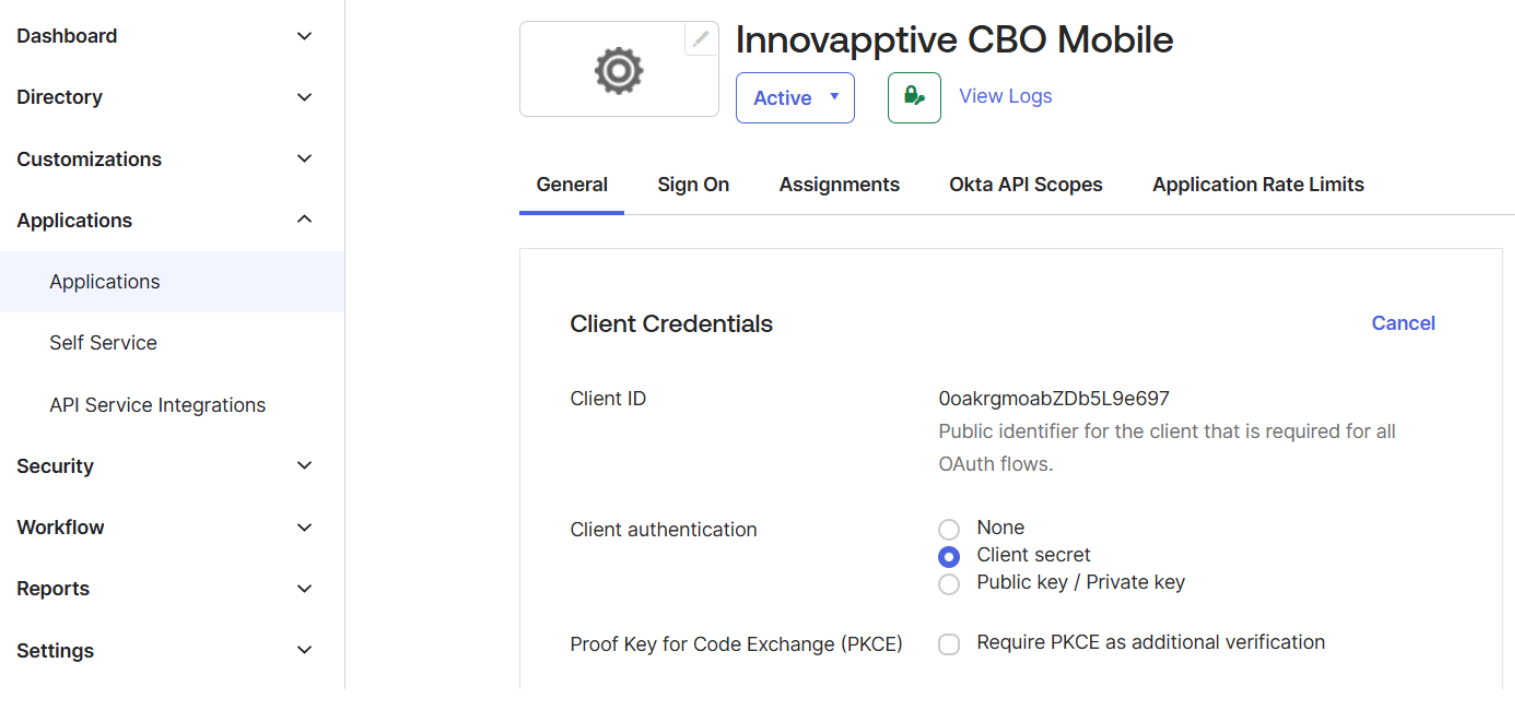Open the Active status dropdown
Image resolution: width=1515 pixels, height=705 pixels.
[795, 98]
